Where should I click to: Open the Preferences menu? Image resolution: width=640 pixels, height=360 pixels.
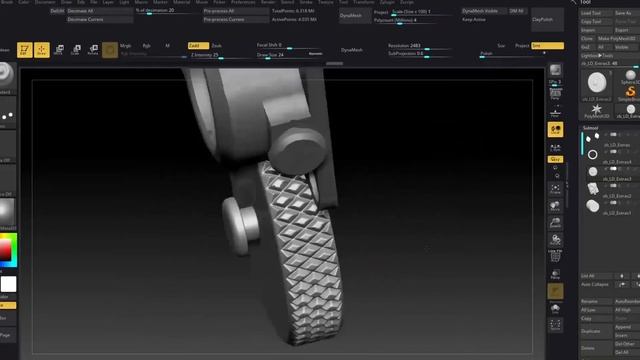tap(243, 2)
